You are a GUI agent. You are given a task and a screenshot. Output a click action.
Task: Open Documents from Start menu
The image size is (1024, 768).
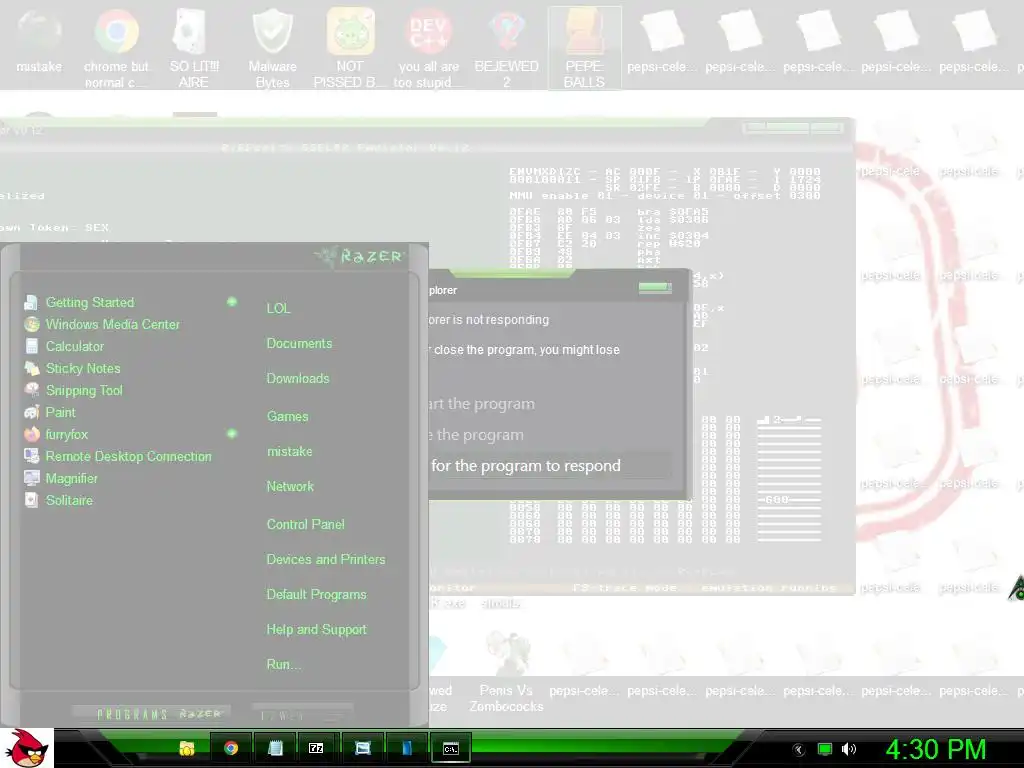(x=299, y=344)
